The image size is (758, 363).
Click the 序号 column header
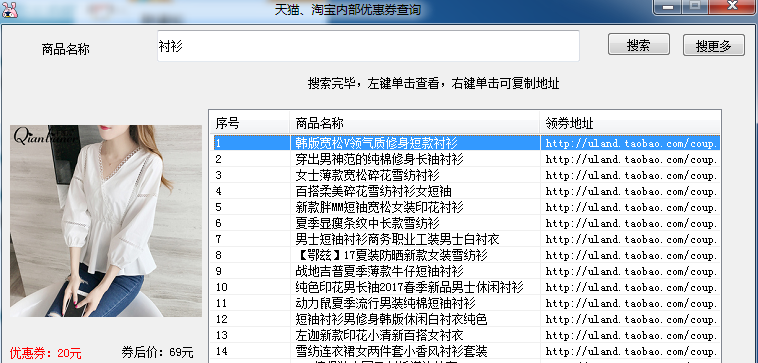coord(250,123)
